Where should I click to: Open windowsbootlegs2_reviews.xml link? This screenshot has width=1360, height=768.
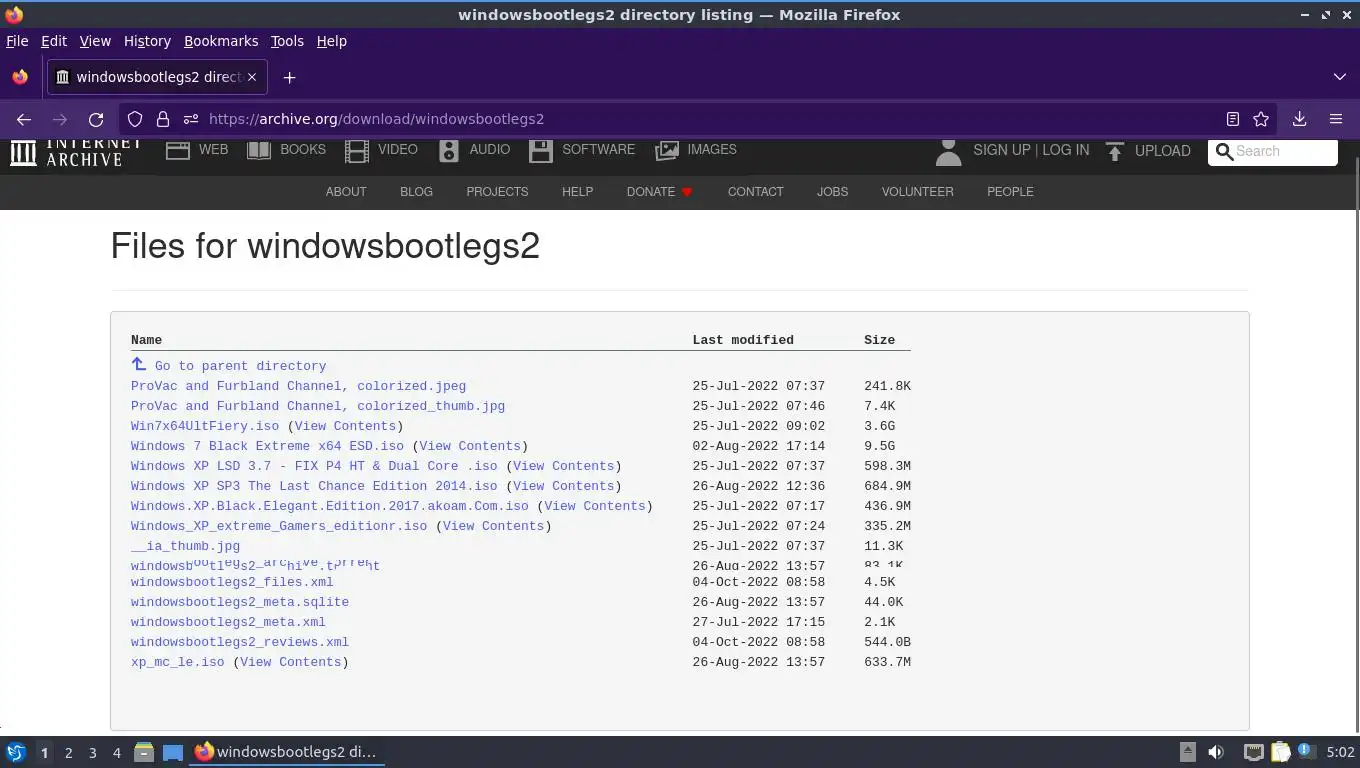(240, 642)
